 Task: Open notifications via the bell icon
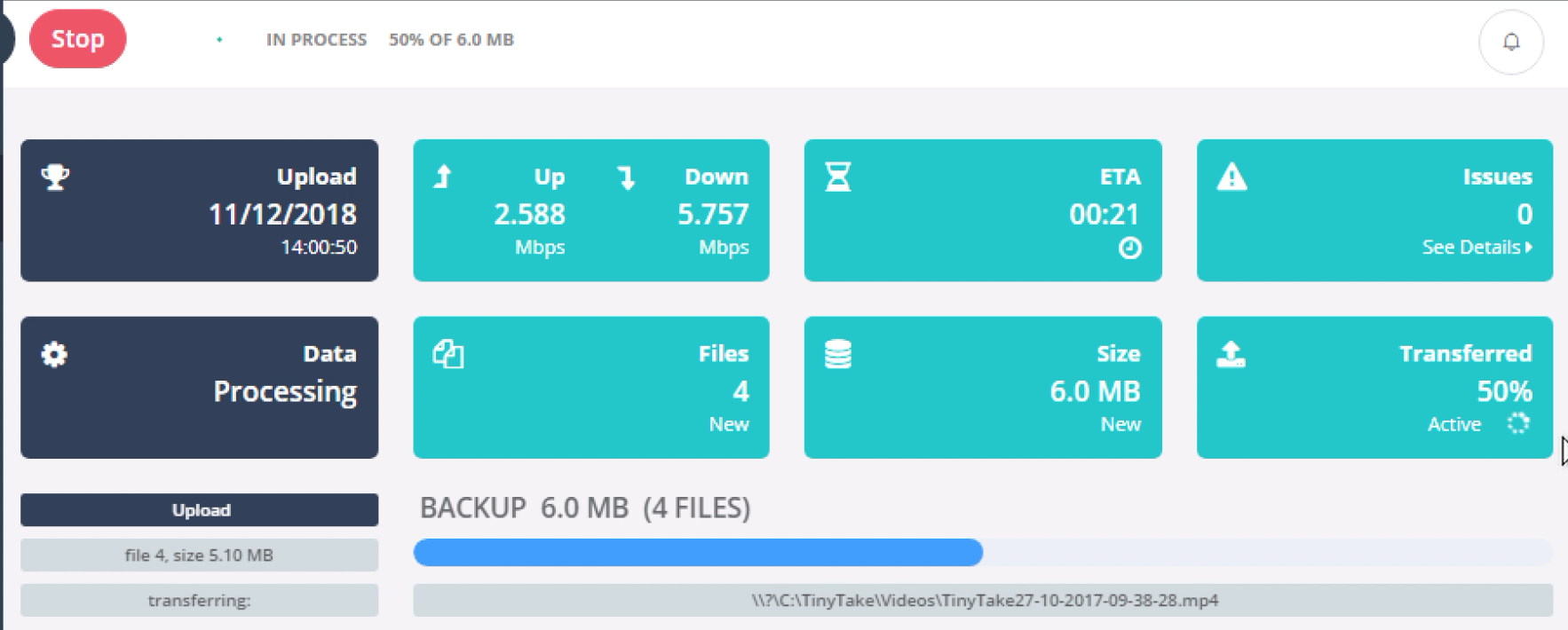coord(1511,42)
